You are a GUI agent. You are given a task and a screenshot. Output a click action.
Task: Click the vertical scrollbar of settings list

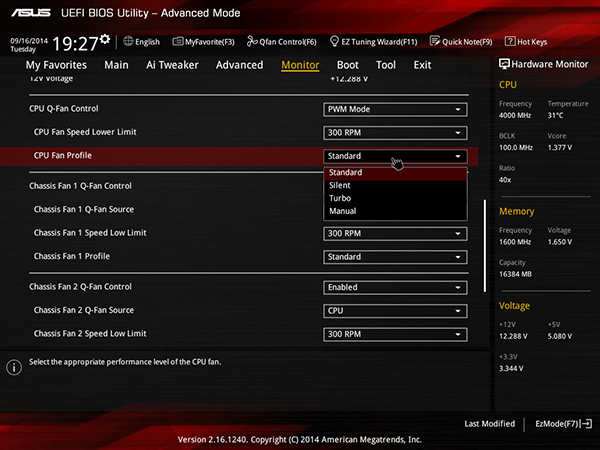click(x=485, y=245)
